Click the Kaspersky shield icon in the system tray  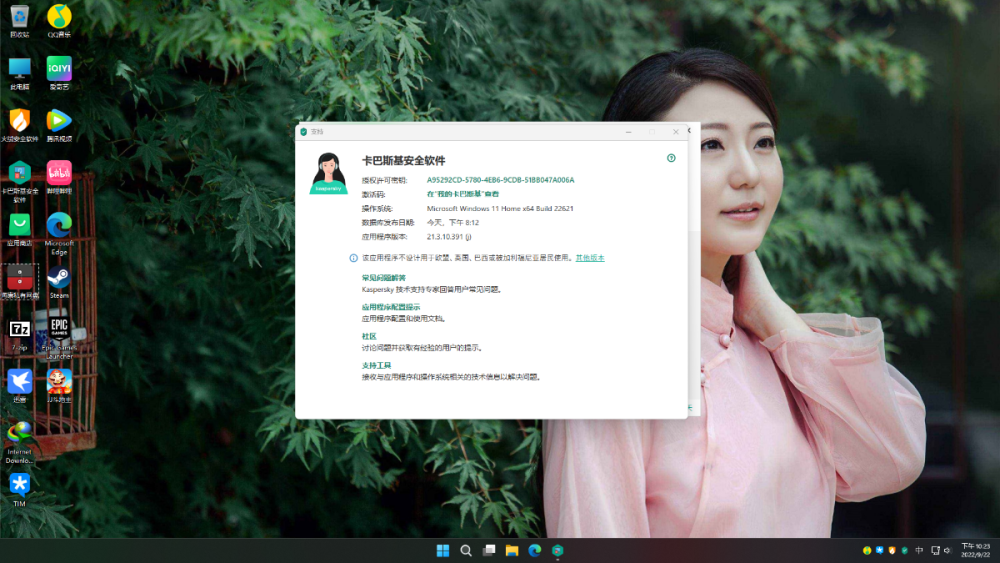[904, 550]
